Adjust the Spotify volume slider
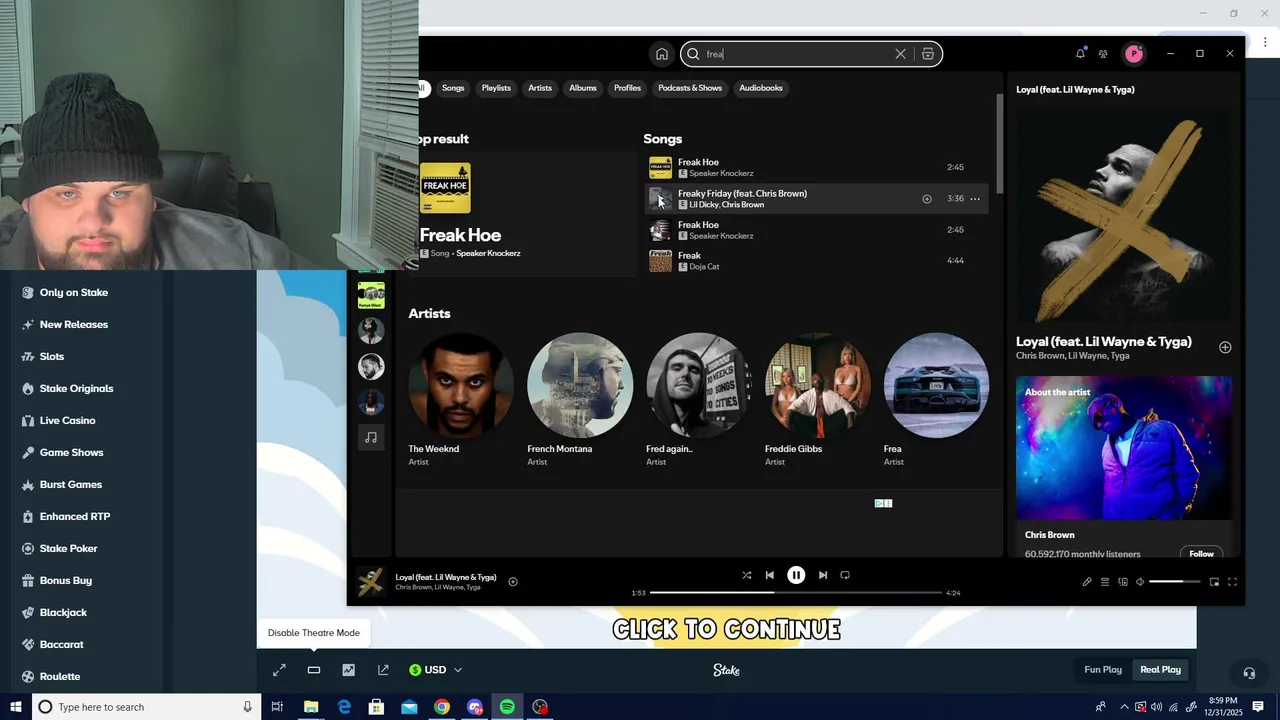This screenshot has height=720, width=1280. pos(1175,582)
